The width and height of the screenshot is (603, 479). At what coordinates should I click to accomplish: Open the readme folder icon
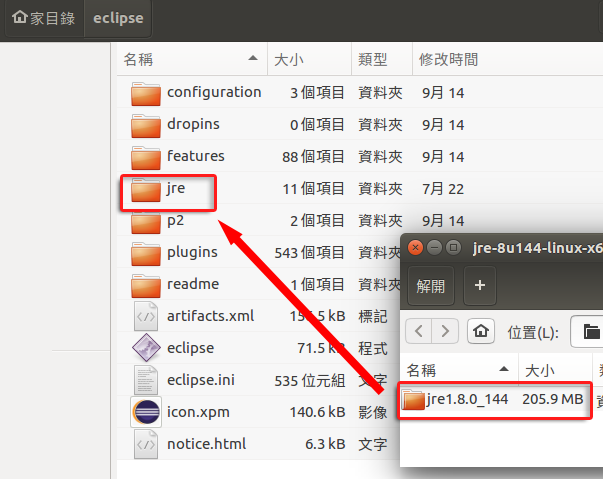(145, 285)
